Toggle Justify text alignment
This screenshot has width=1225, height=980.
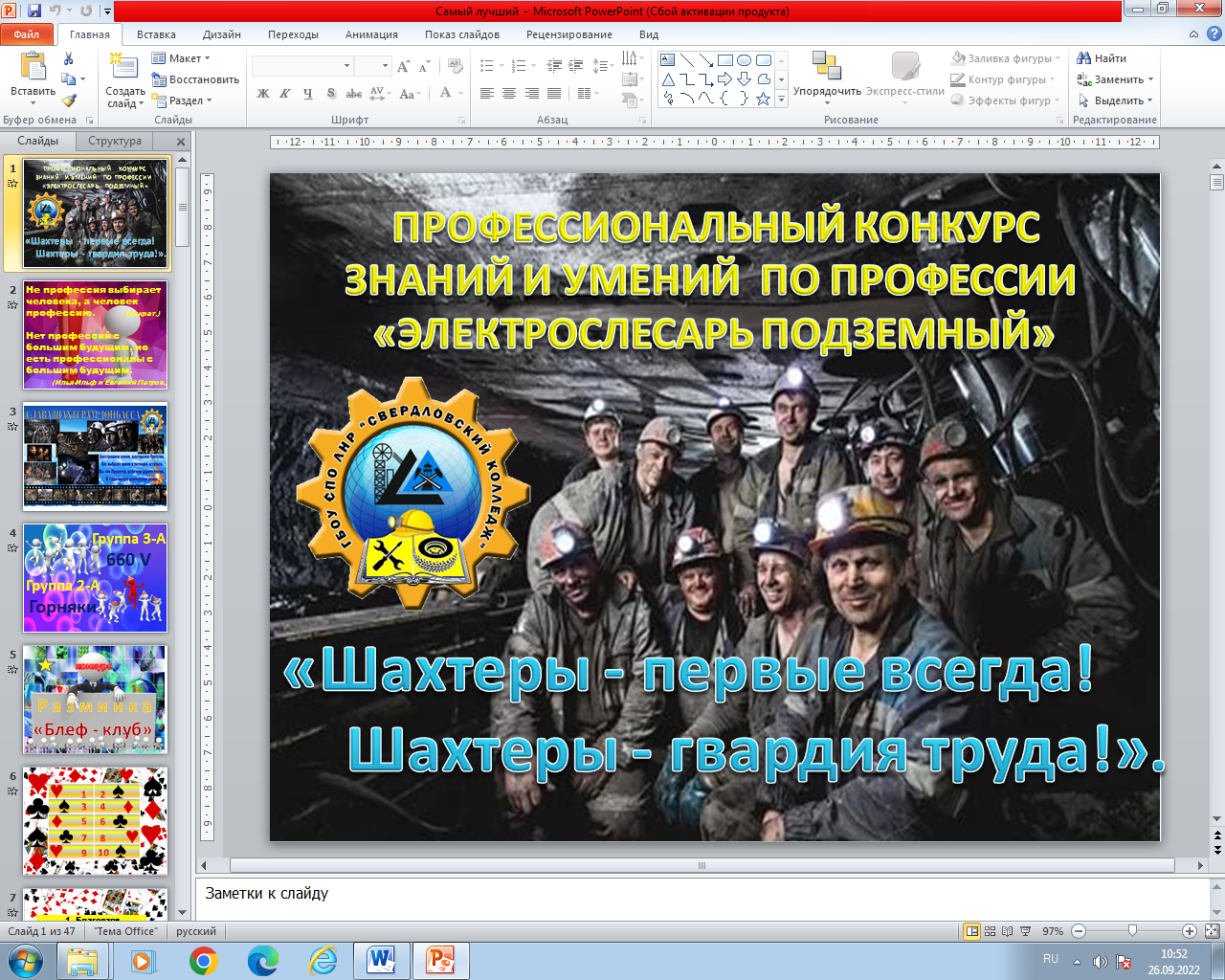[553, 94]
